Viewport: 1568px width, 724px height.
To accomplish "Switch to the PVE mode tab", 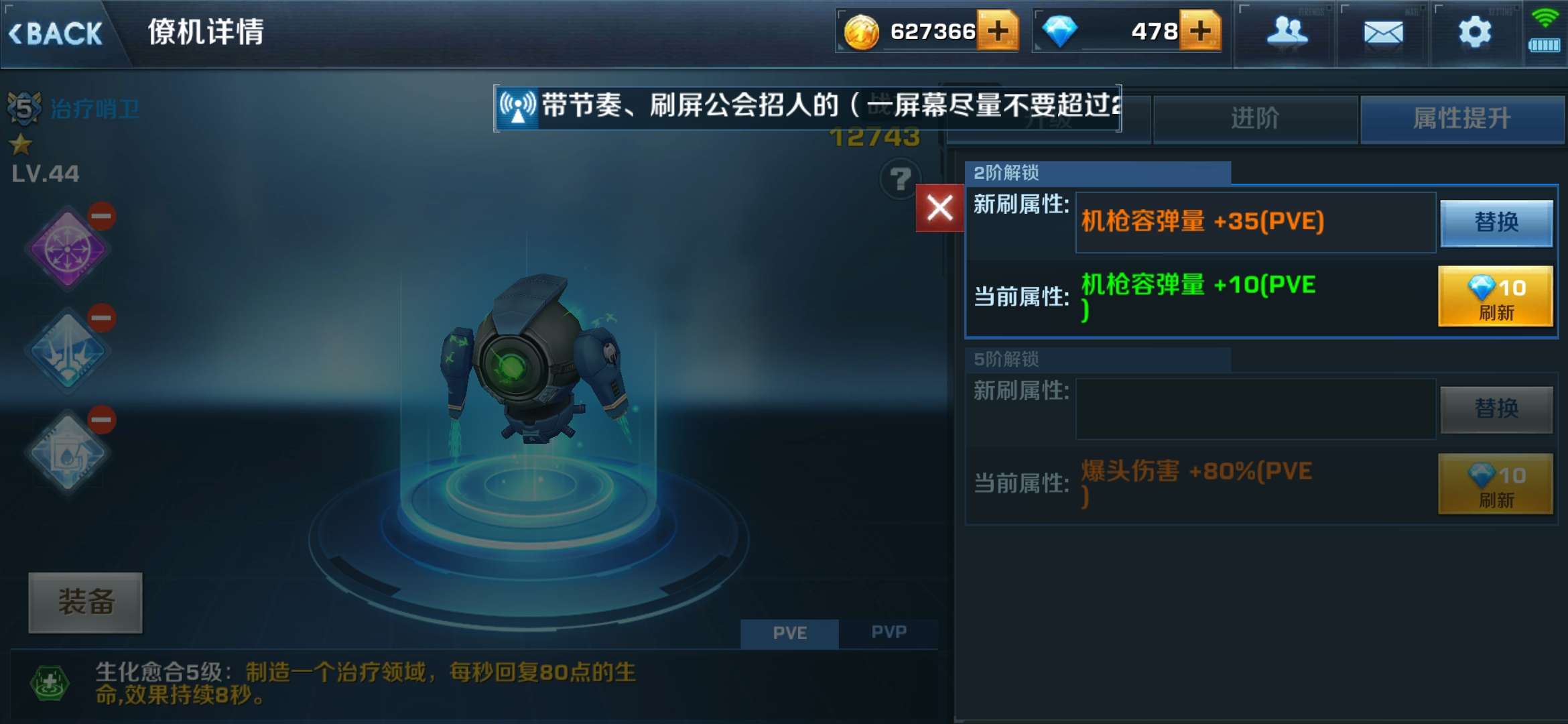I will coord(789,633).
